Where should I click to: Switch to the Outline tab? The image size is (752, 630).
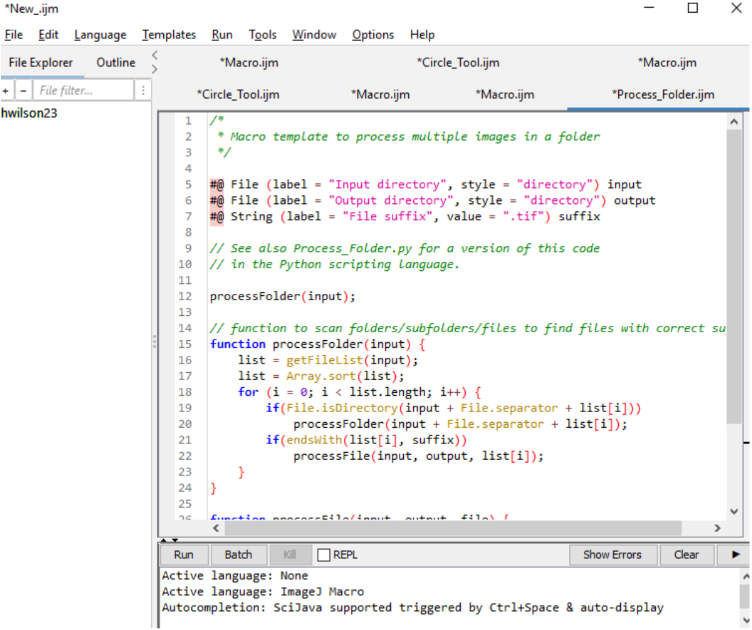coord(116,62)
